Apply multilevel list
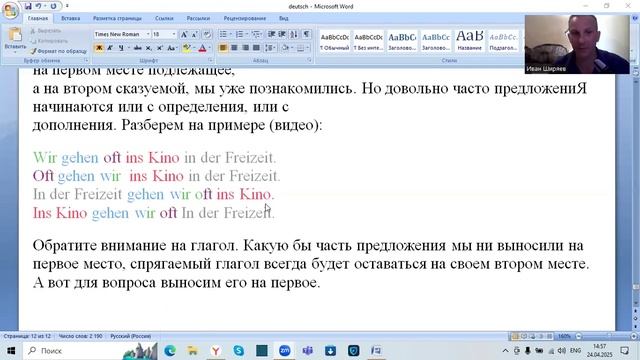This screenshot has height=360, width=640. (x=257, y=34)
